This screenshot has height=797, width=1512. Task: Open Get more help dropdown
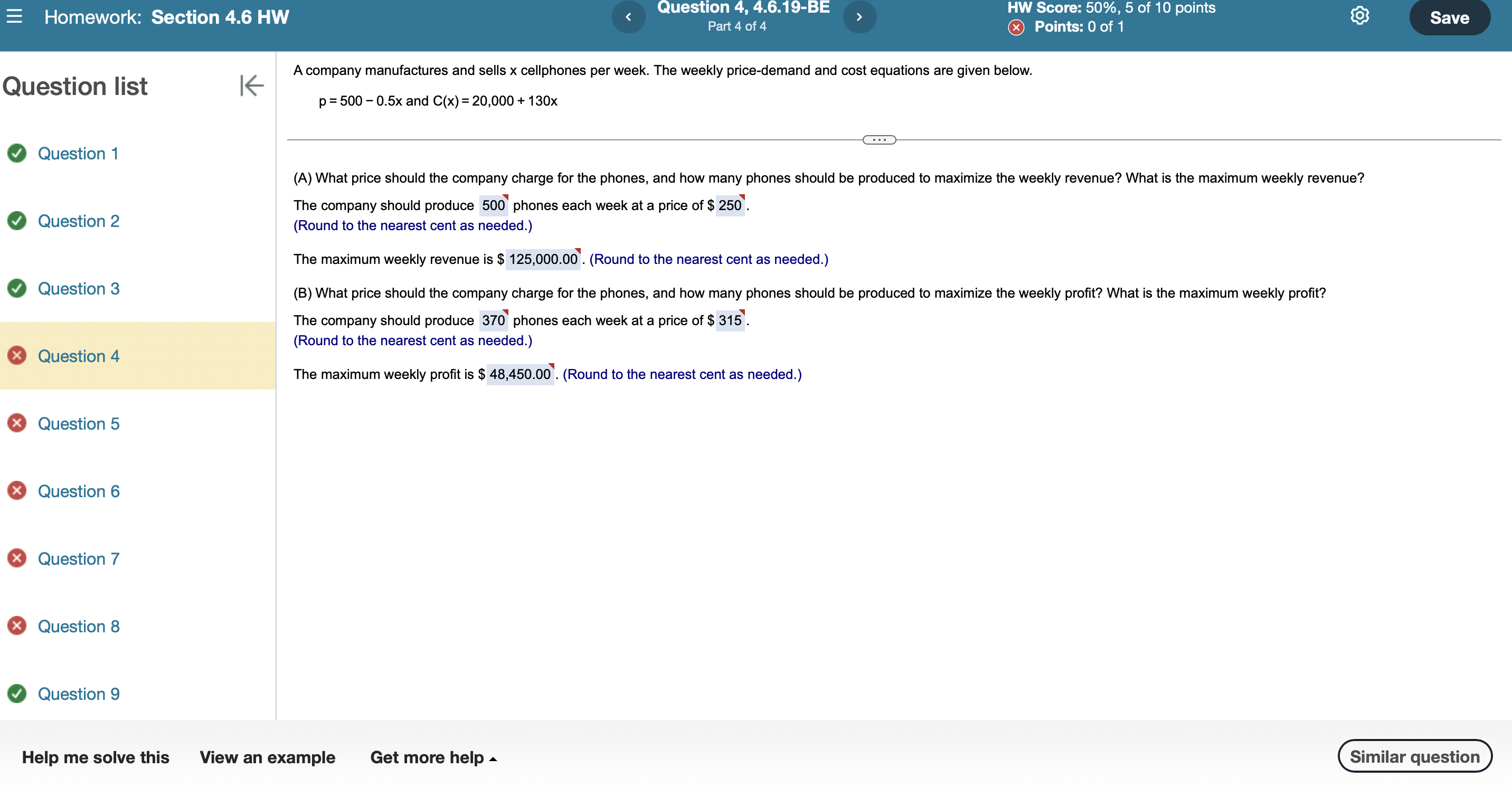pyautogui.click(x=433, y=757)
